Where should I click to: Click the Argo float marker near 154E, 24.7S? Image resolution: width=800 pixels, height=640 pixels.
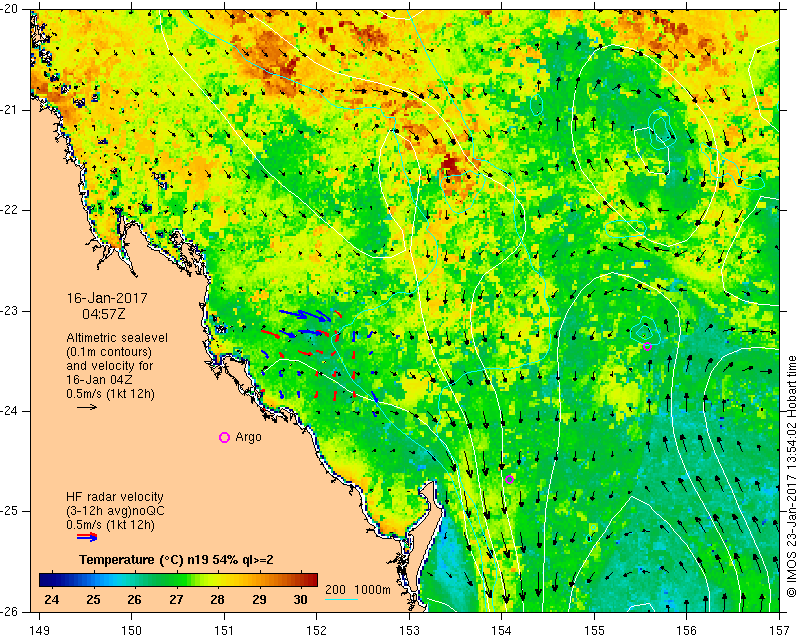click(x=509, y=479)
